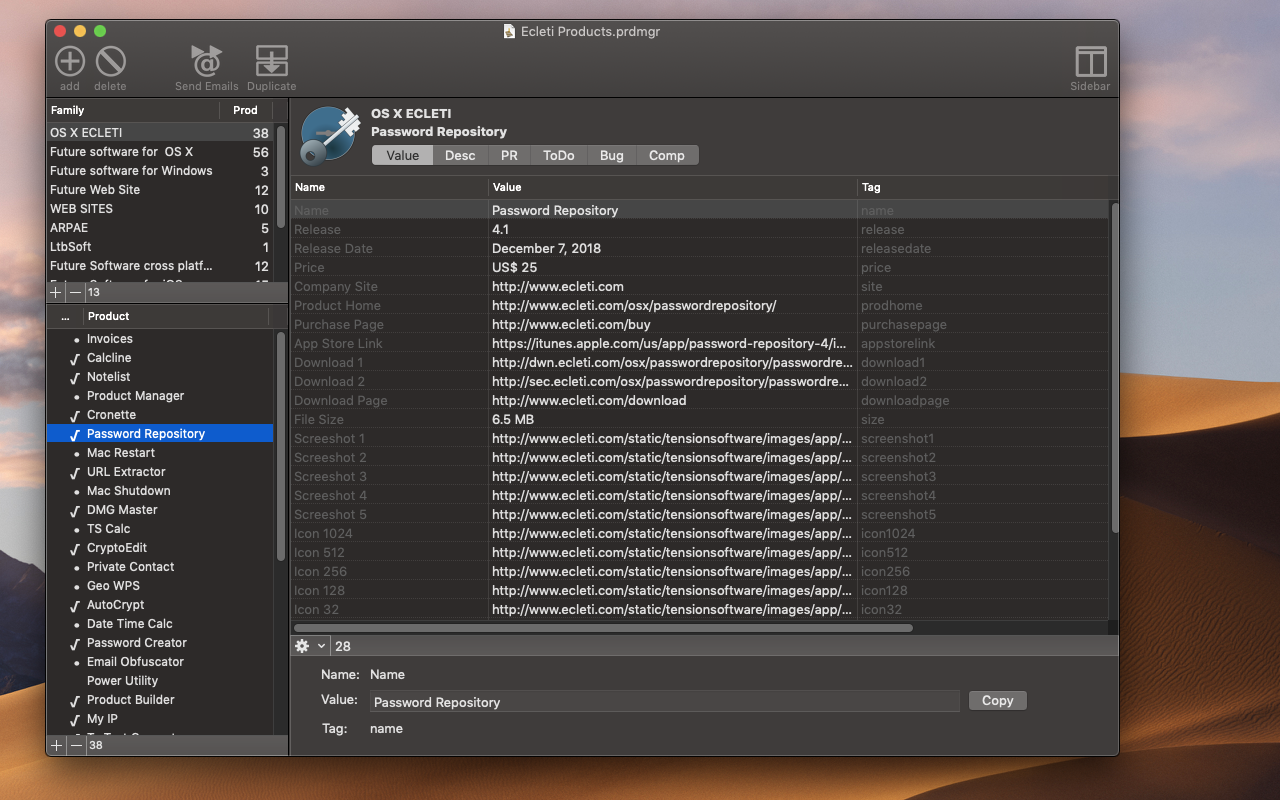Click the Value text field
Screen dimensions: 1280x800
tap(664, 702)
